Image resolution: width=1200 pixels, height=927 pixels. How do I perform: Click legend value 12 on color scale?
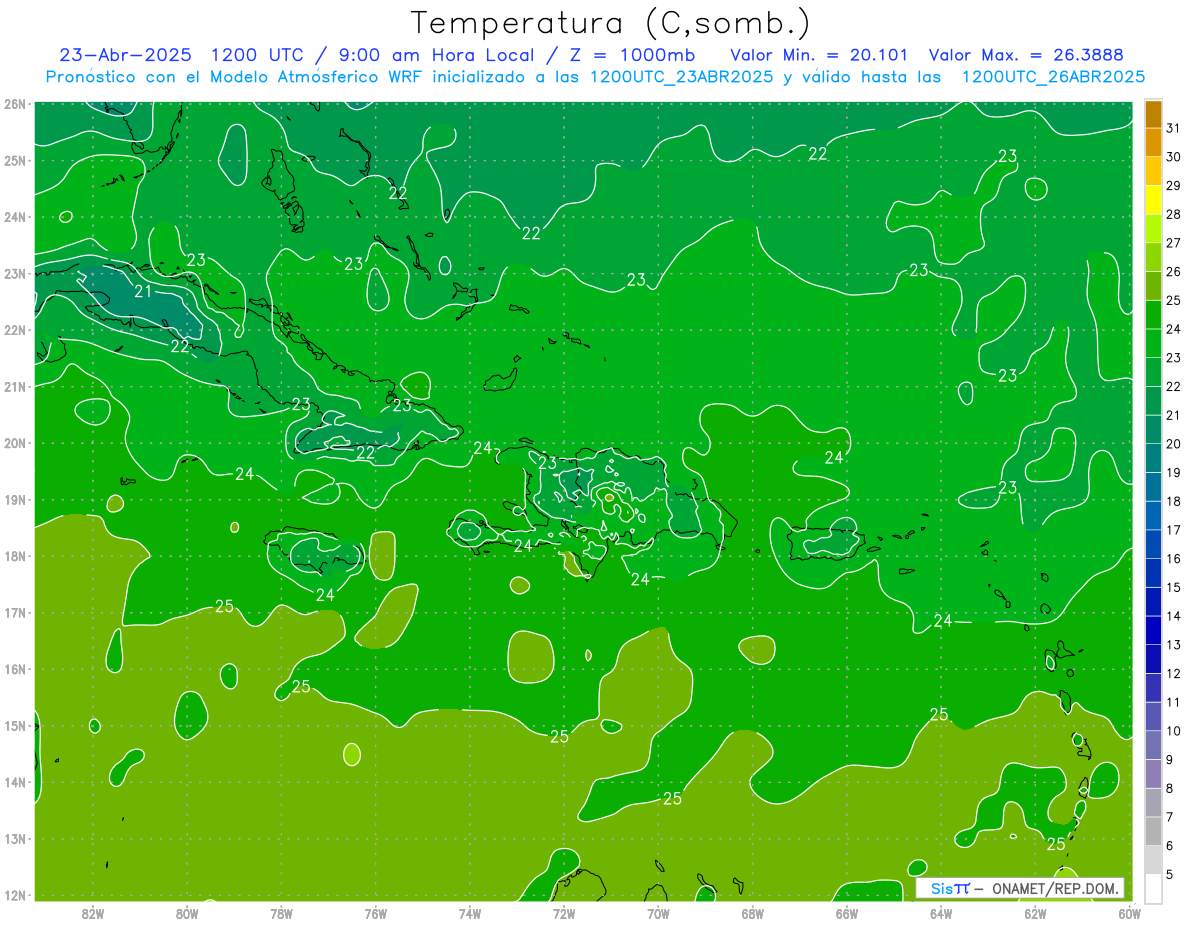(x=1173, y=673)
